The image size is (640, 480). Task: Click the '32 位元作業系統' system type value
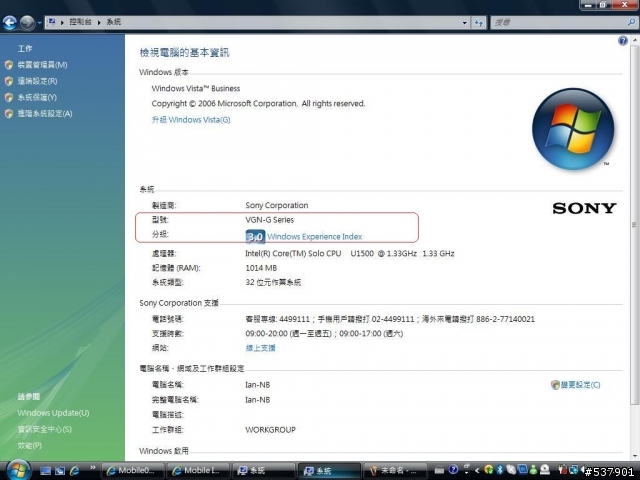[x=273, y=282]
